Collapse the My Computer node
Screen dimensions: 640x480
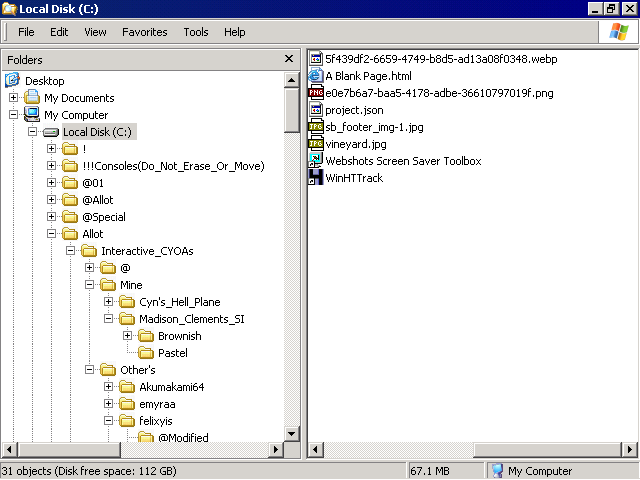click(x=13, y=115)
